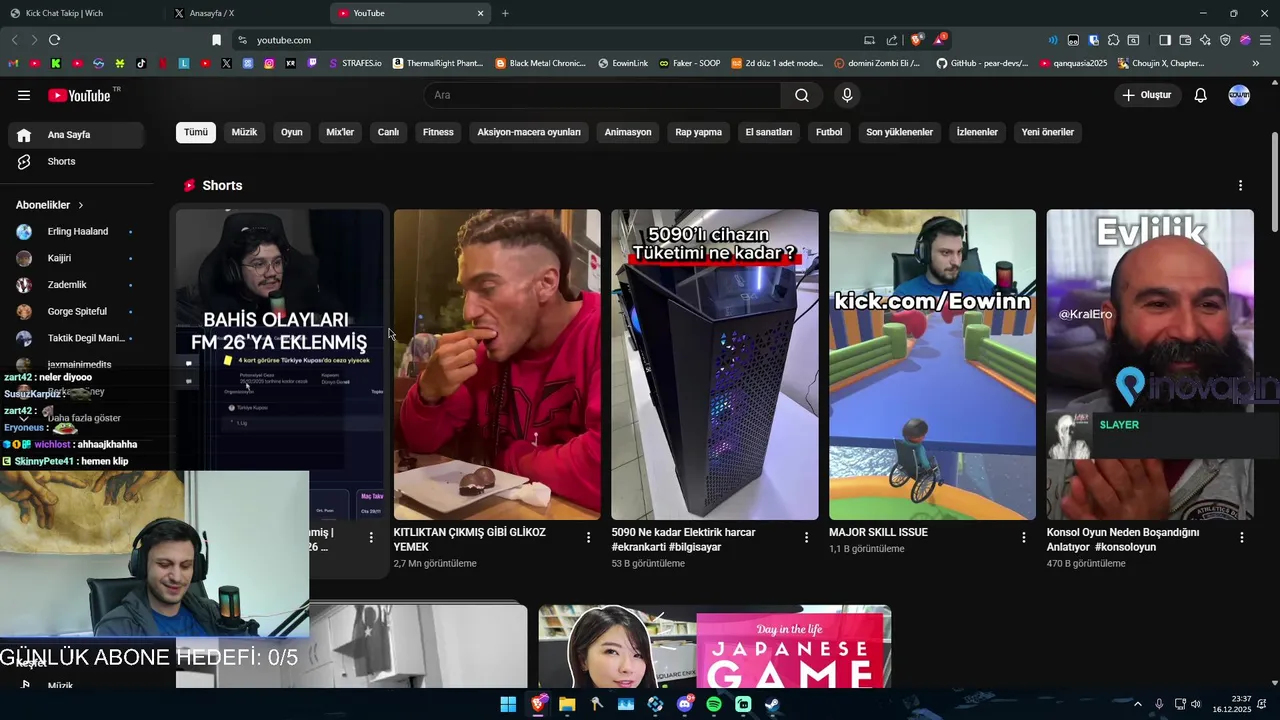Open options menu for KITLIKTAN ÇIKMIŞ short
Viewport: 1280px width, 720px height.
(x=588, y=538)
